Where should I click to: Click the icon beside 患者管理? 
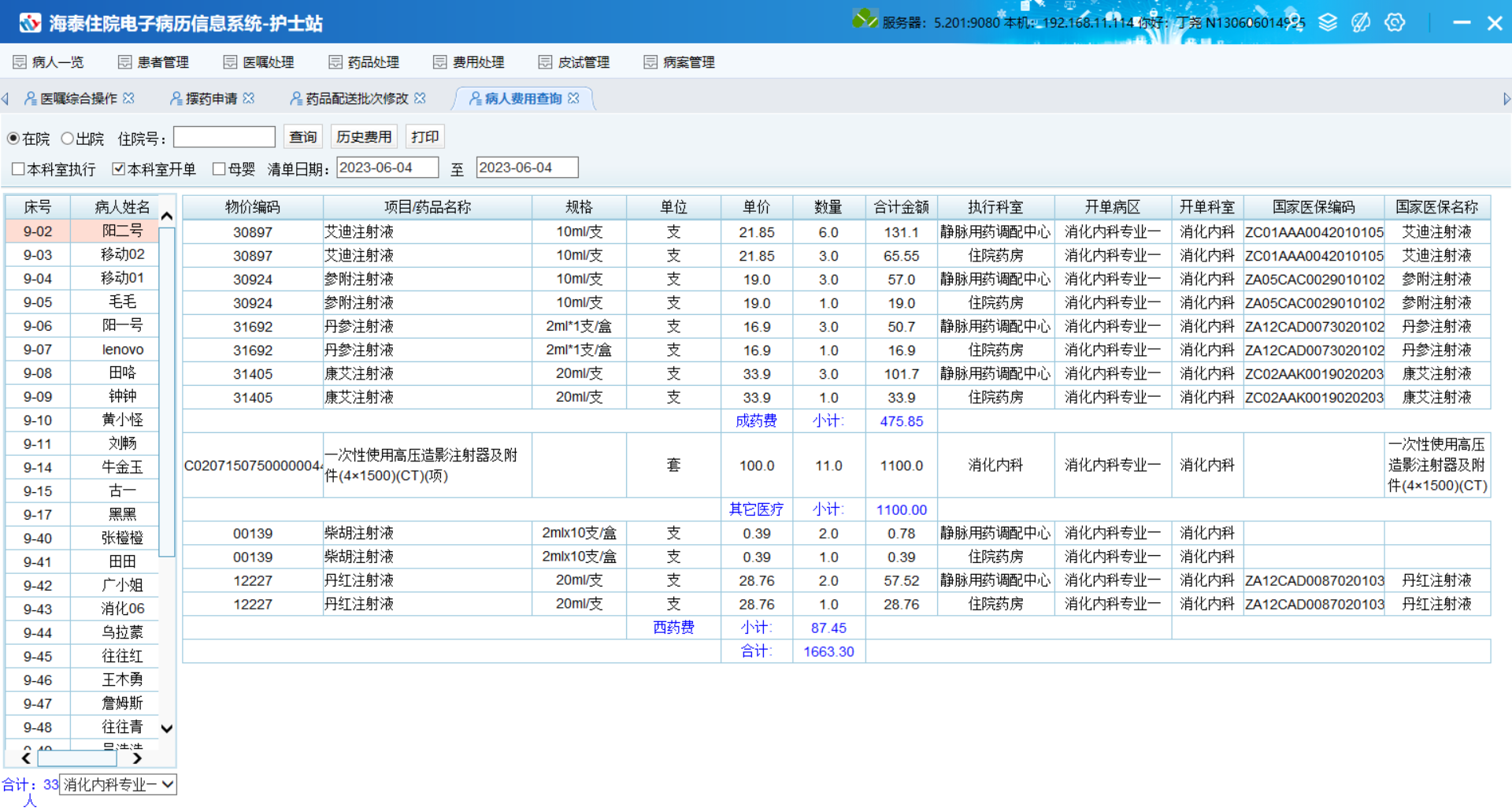(x=124, y=62)
